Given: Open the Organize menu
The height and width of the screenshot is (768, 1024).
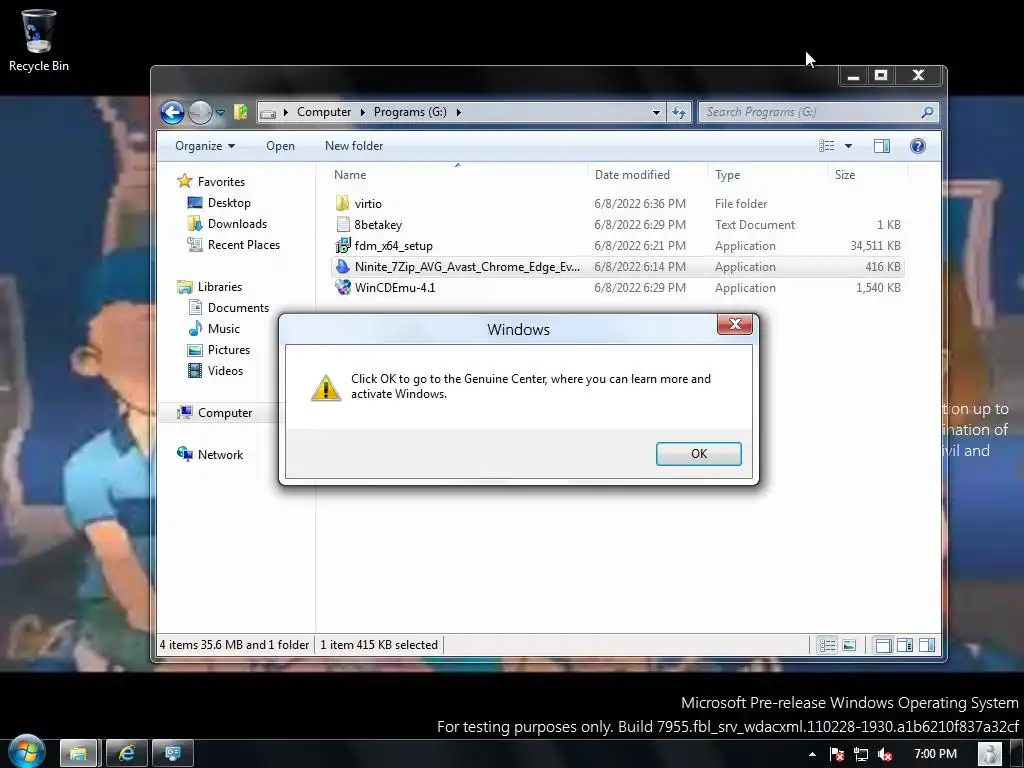Looking at the screenshot, I should pyautogui.click(x=204, y=146).
